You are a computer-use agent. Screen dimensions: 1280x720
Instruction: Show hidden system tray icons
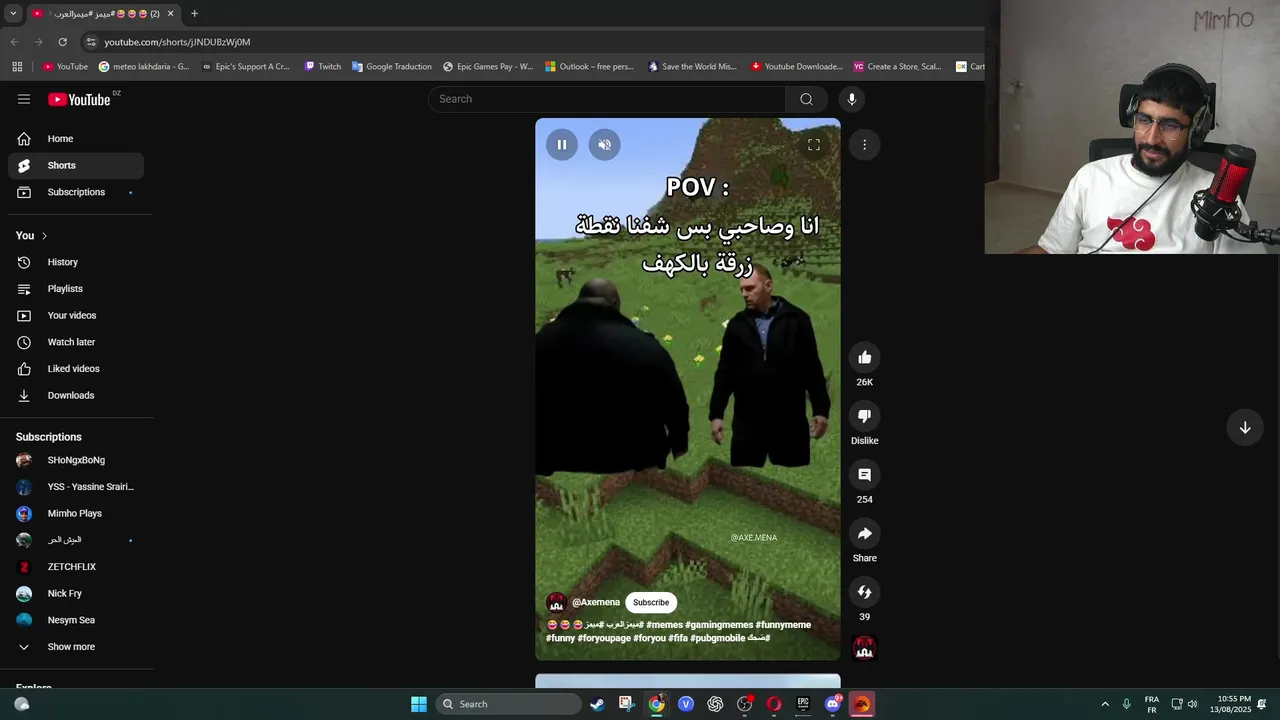click(x=1105, y=704)
